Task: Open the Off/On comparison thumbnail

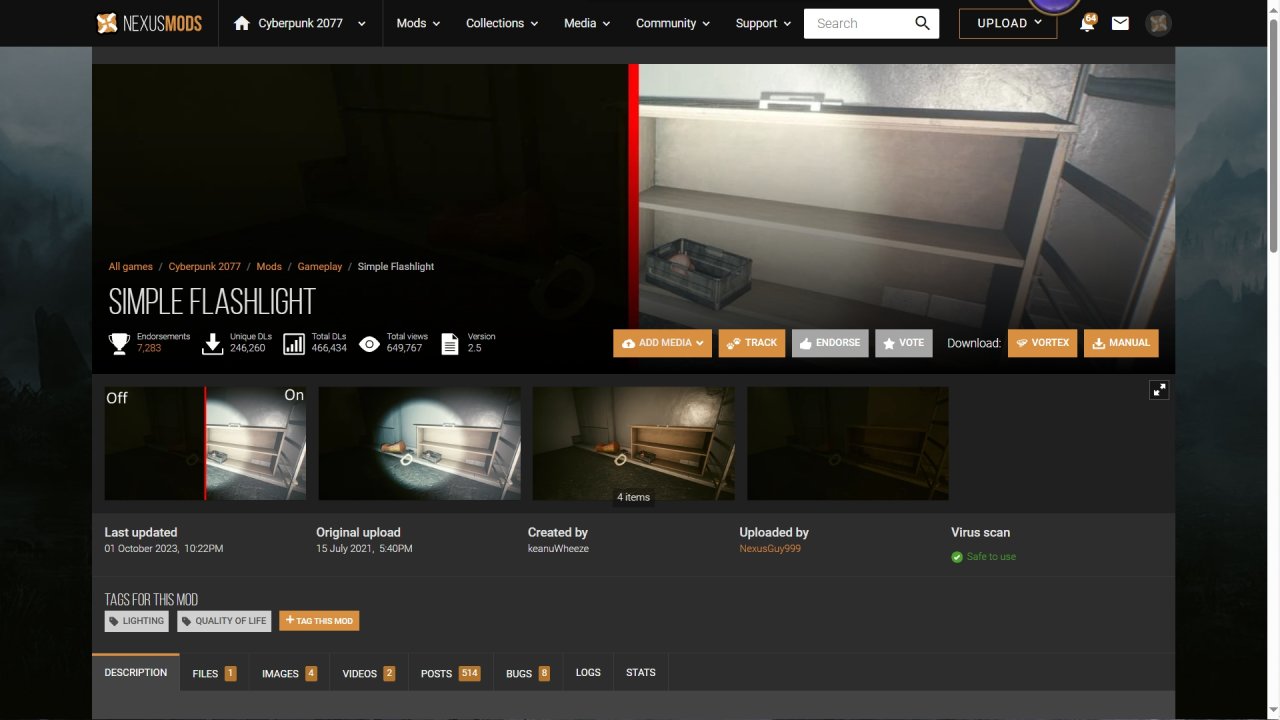Action: 206,444
